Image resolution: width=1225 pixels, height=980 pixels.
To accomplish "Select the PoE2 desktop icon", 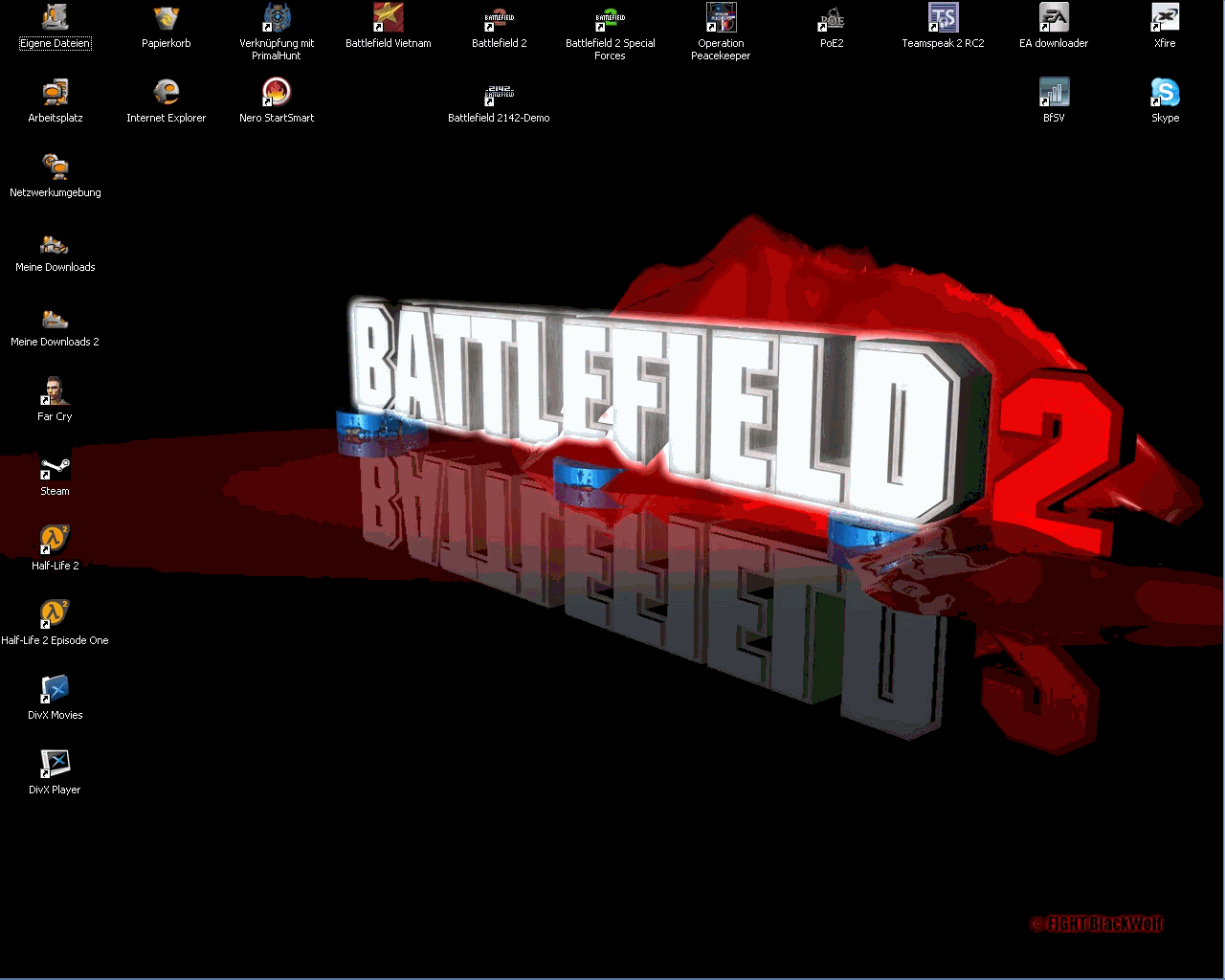I will coord(833,17).
